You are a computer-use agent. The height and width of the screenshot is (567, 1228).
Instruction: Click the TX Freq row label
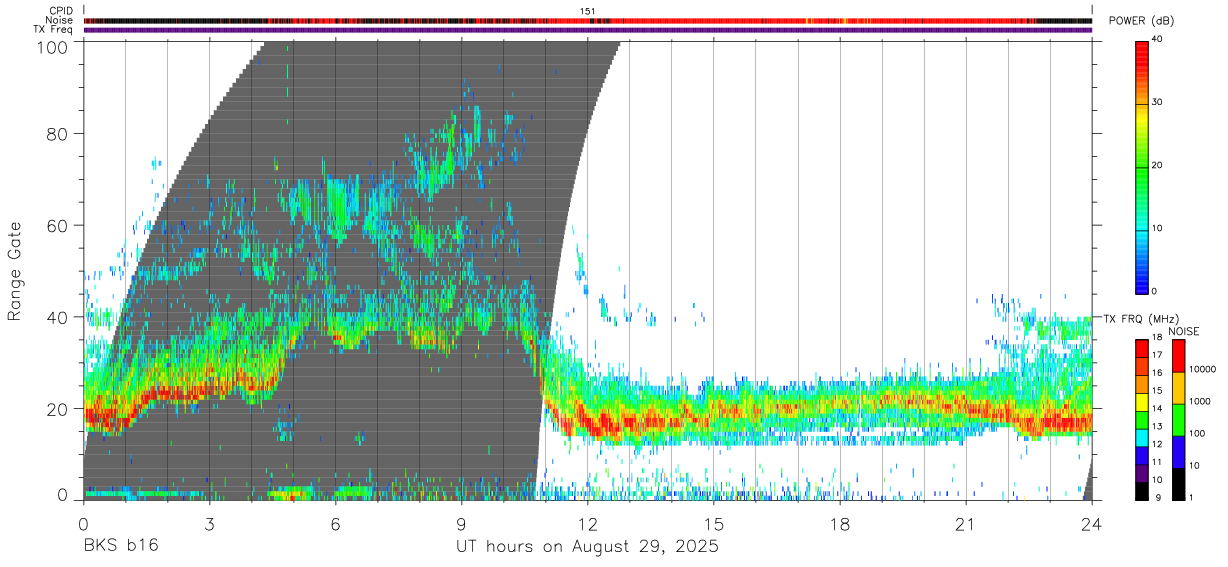54,29
